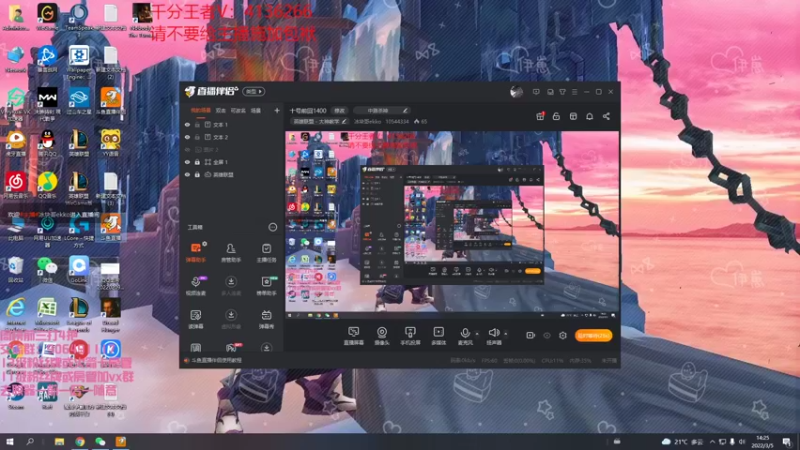The height and width of the screenshot is (450, 800).
Task: Open the 视频连麦 tool
Action: (x=196, y=286)
